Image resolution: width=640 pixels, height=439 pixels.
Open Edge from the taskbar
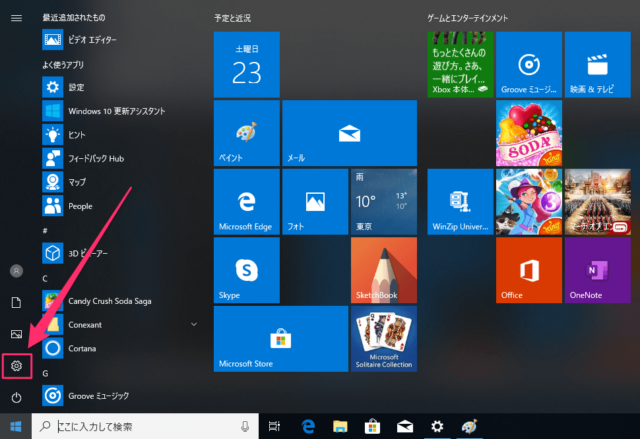(308, 426)
